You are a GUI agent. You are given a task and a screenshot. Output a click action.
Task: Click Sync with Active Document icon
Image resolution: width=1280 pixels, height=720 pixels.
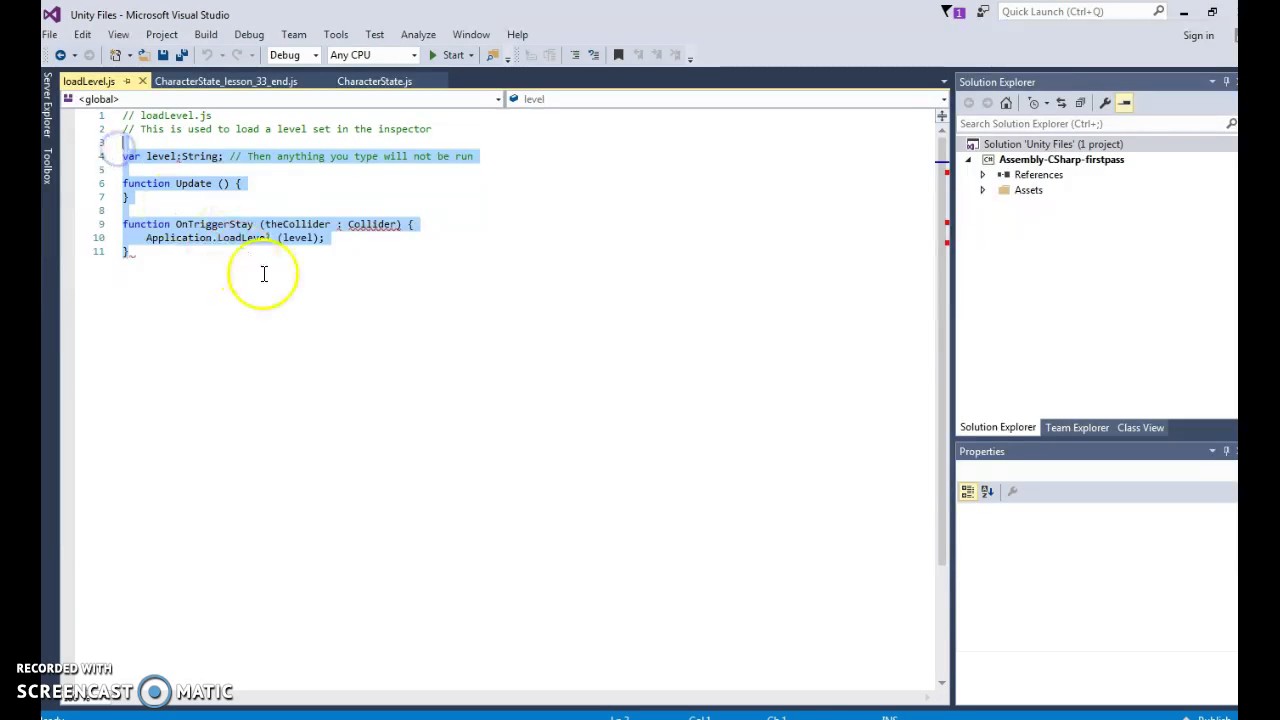pyautogui.click(x=1061, y=103)
